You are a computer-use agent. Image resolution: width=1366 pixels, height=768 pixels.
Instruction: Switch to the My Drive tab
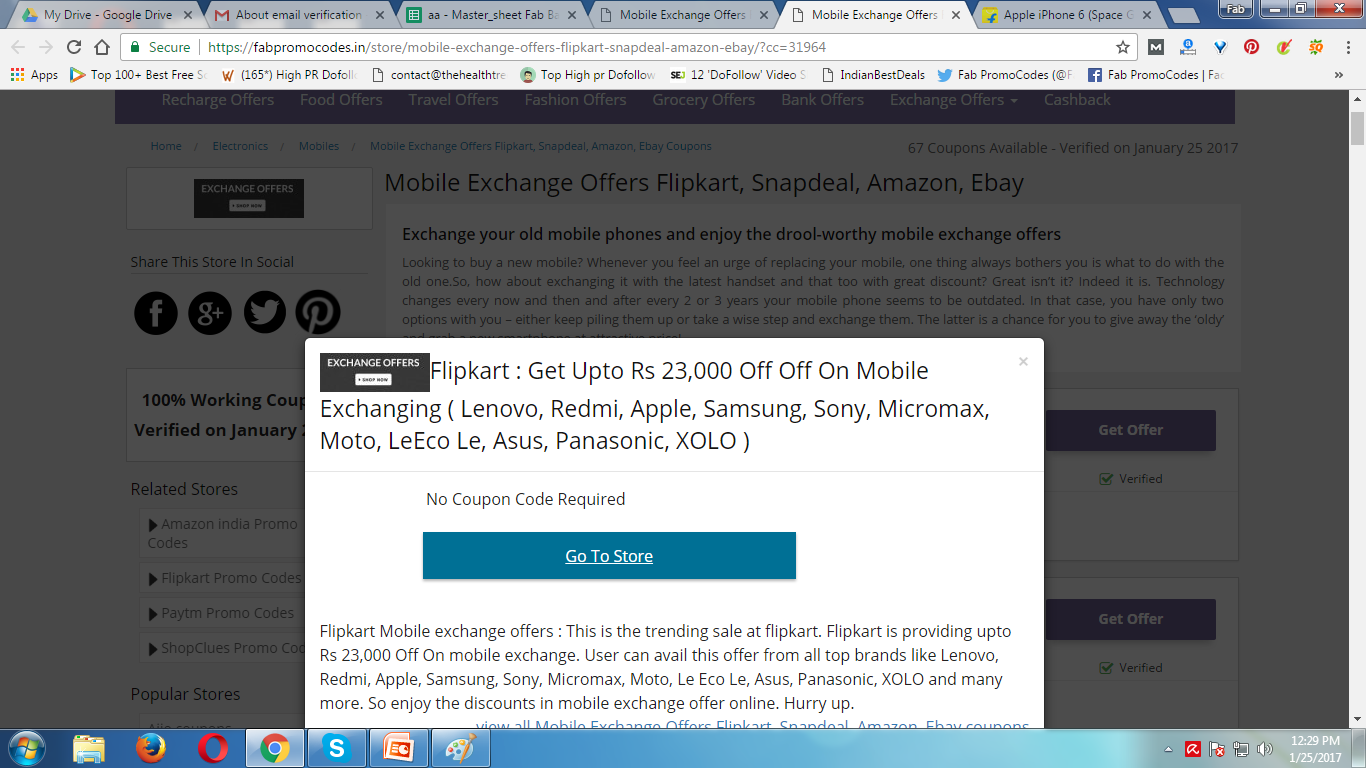pyautogui.click(x=106, y=15)
